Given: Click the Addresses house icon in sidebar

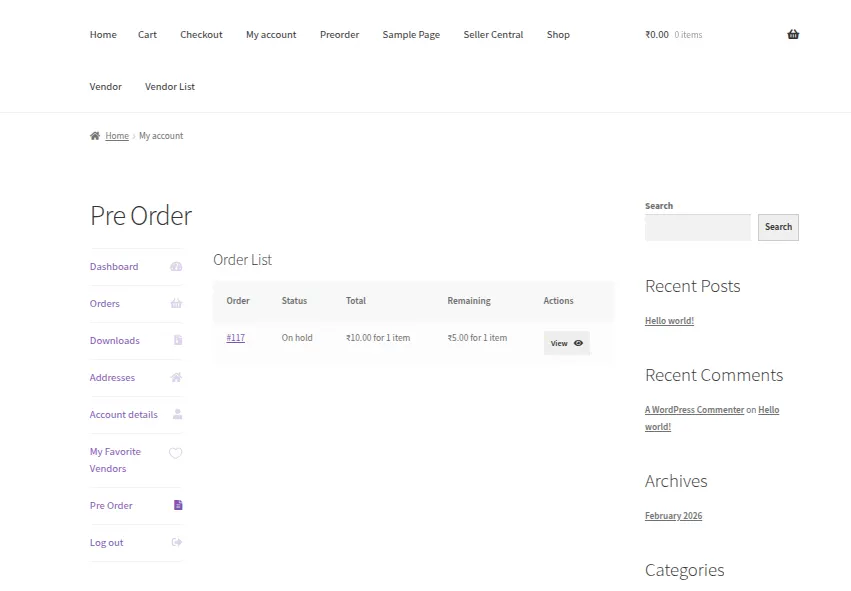Looking at the screenshot, I should [x=176, y=378].
